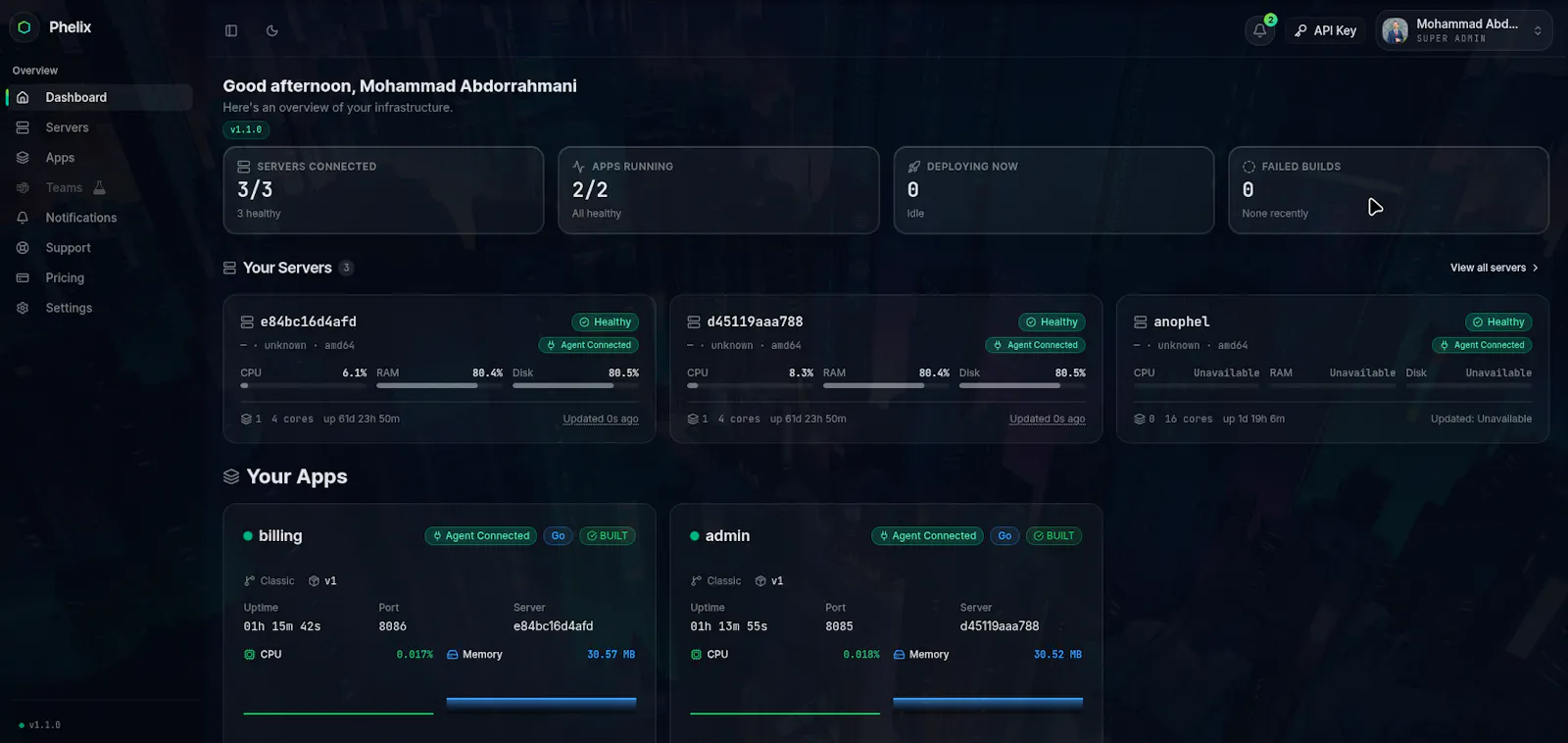Open the Deploying Now stat card
This screenshot has height=743, width=1568.
pyautogui.click(x=1053, y=190)
